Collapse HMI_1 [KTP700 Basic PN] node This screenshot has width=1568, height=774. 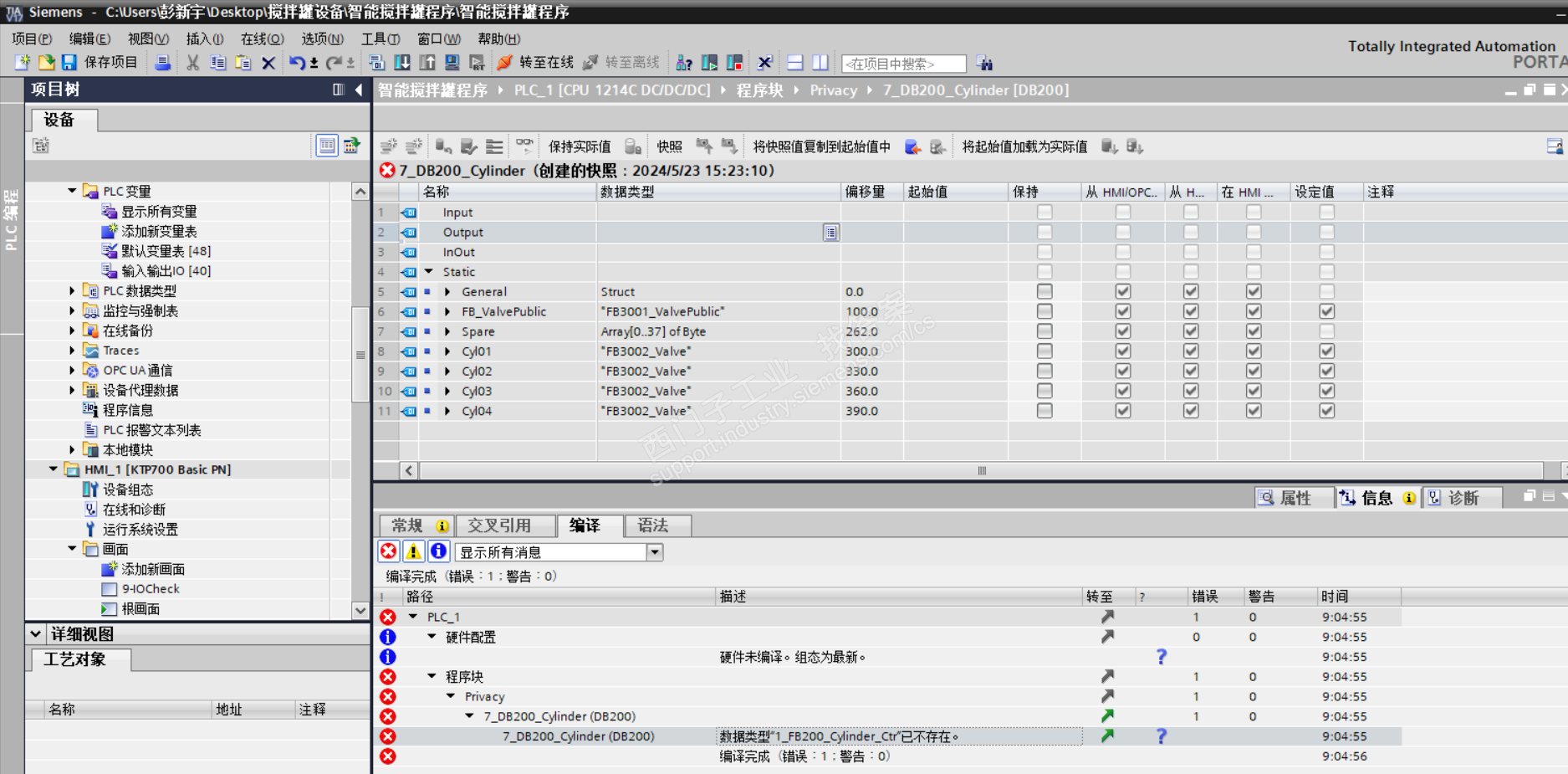pyautogui.click(x=54, y=469)
